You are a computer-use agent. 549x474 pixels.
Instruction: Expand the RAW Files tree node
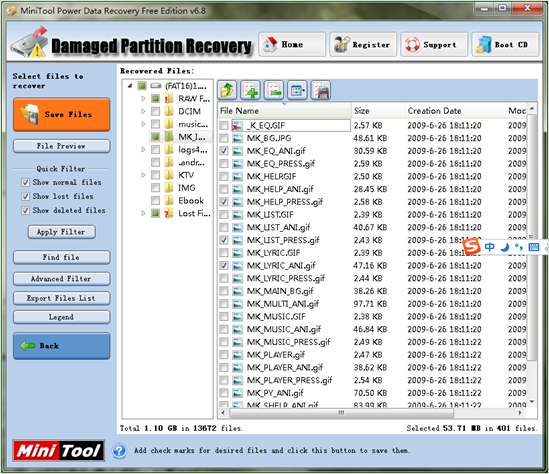(143, 99)
